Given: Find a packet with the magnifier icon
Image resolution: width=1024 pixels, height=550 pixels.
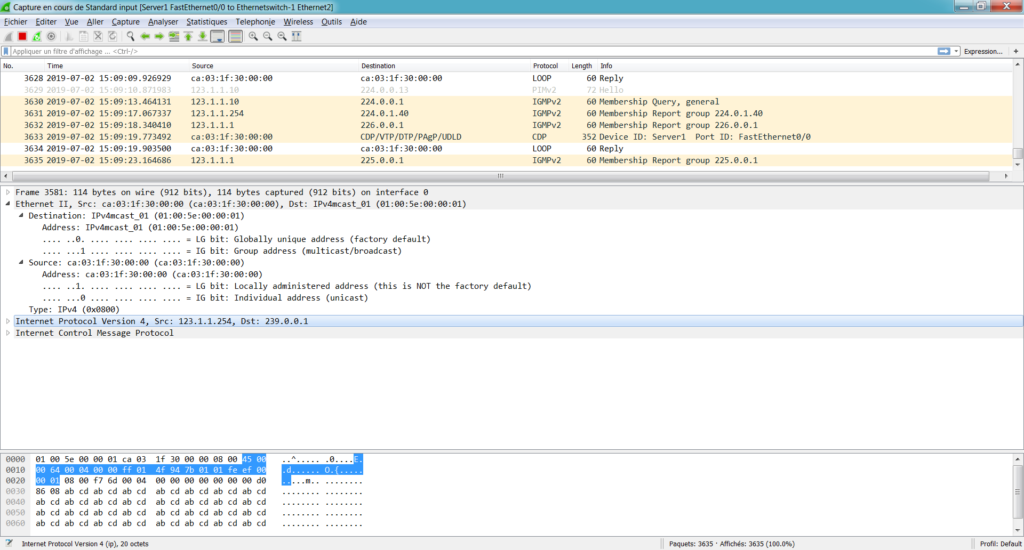Looking at the screenshot, I should [x=131, y=37].
